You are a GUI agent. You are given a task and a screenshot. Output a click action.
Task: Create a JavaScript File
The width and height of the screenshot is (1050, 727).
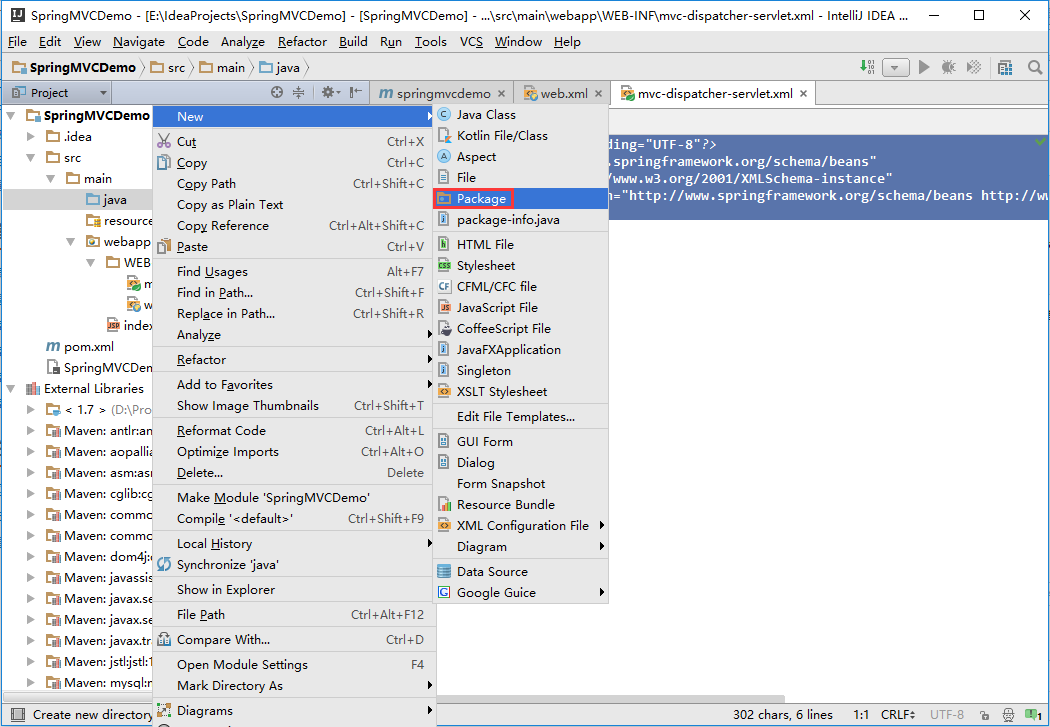[521, 307]
